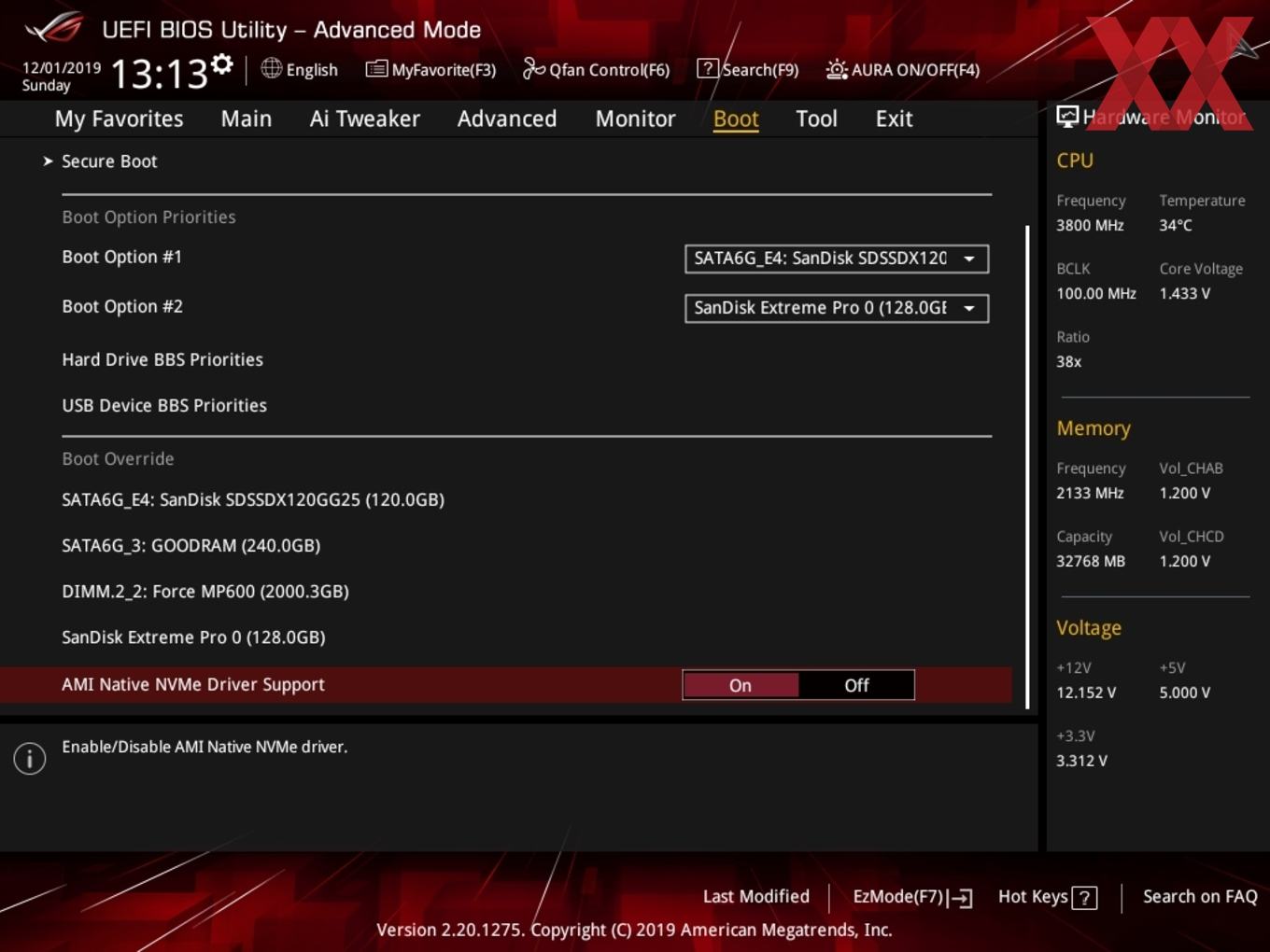Screen dimensions: 1270x952
Task: Click the globe language icon
Action: click(x=271, y=68)
